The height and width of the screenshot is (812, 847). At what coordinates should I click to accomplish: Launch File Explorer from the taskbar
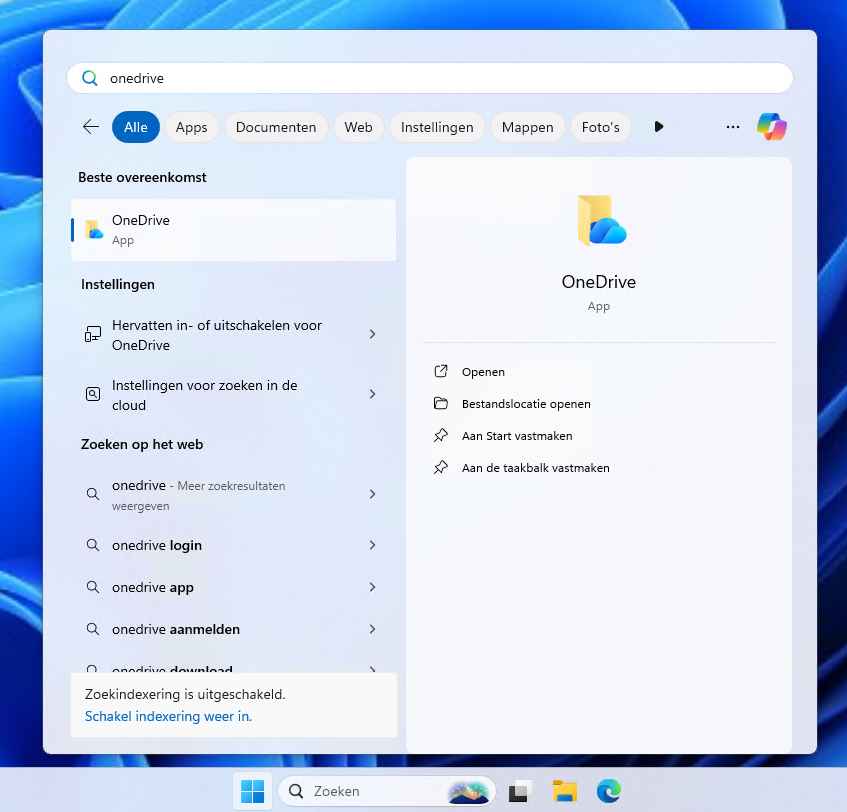(564, 791)
